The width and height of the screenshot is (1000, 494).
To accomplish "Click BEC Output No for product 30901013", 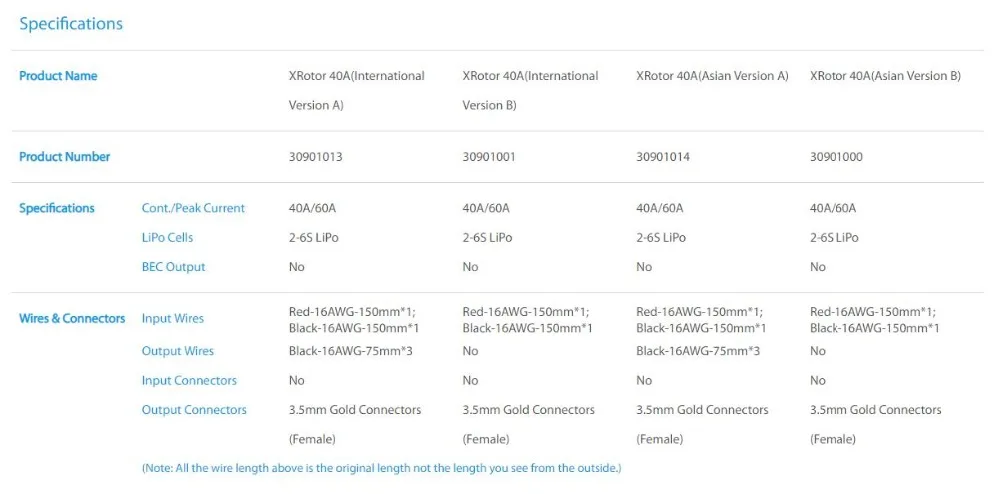I will [297, 267].
